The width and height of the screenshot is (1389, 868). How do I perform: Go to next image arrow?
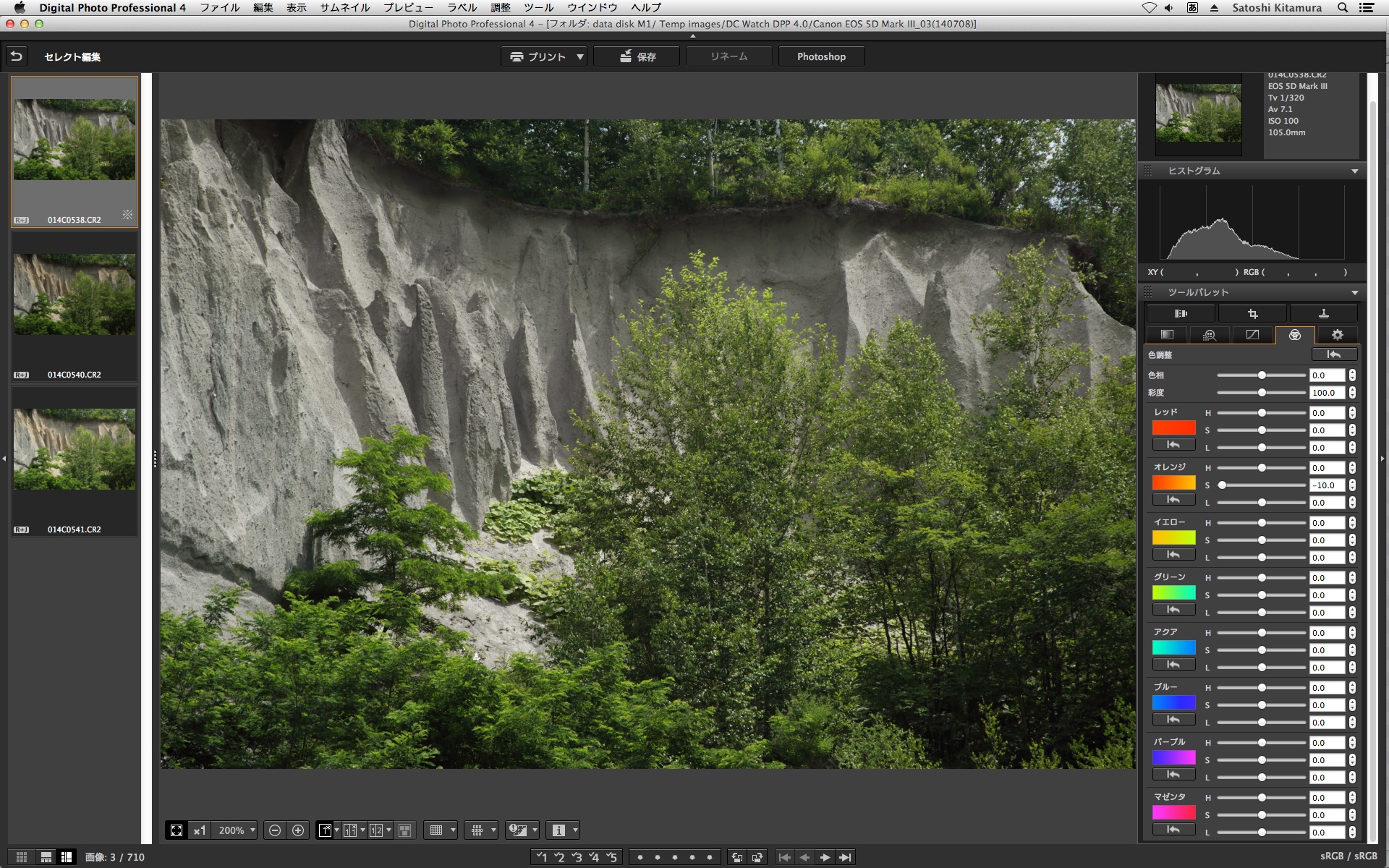[x=825, y=857]
